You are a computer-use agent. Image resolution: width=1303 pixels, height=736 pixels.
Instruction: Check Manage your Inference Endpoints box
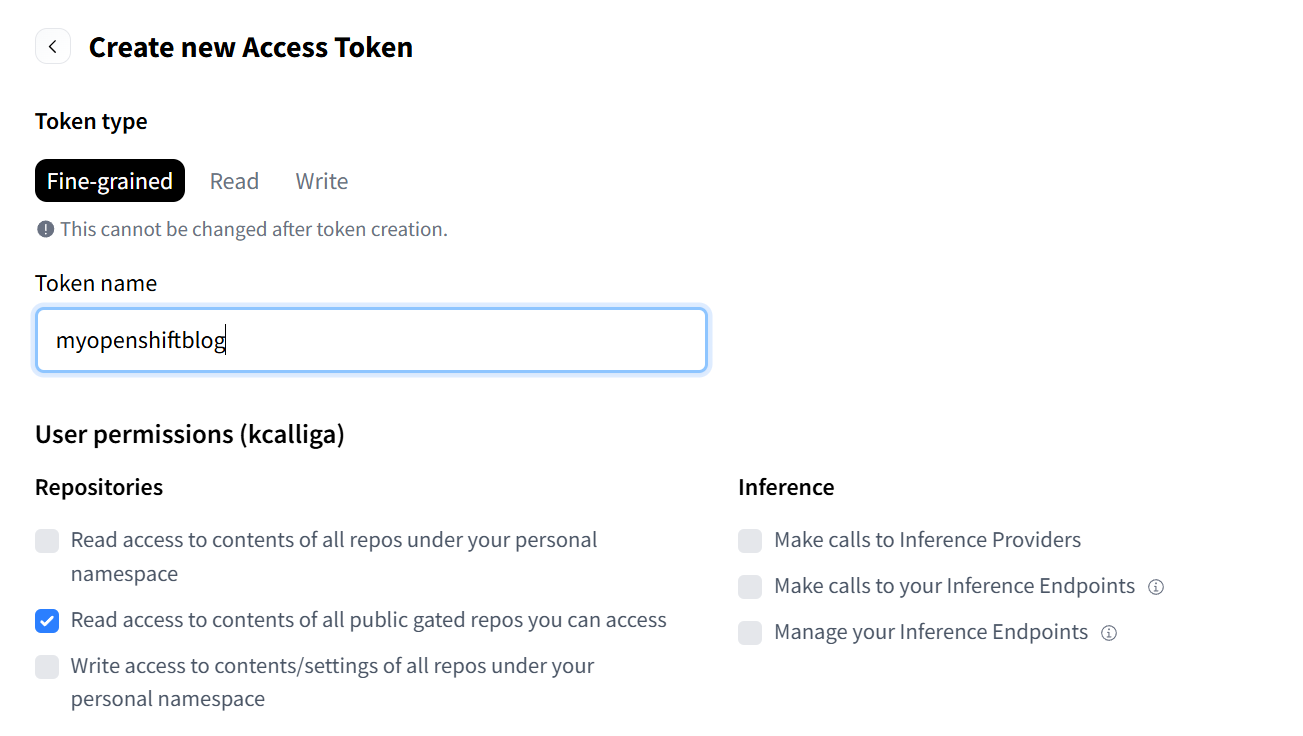750,633
